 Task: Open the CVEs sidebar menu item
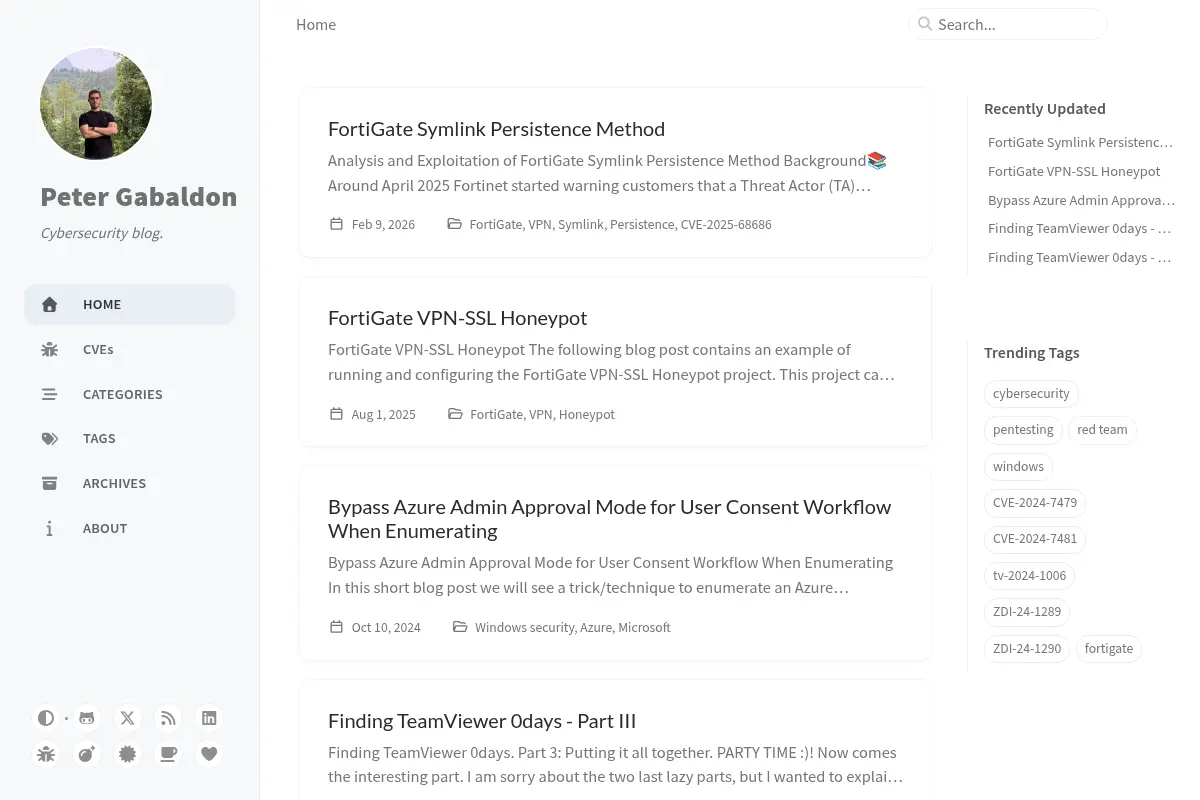(x=130, y=350)
